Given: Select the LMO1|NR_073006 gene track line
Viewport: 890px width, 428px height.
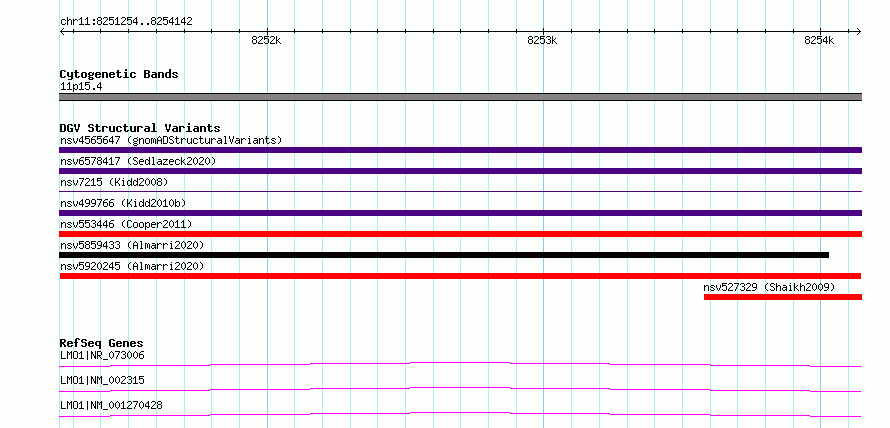Looking at the screenshot, I should (x=460, y=364).
